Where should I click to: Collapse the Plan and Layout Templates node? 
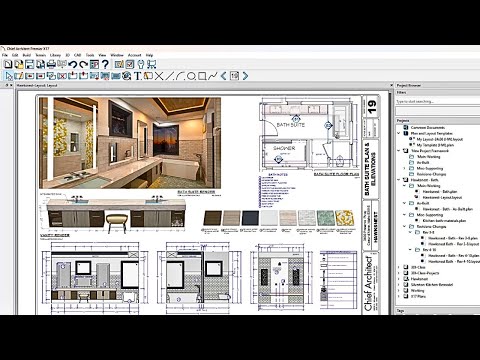399,133
